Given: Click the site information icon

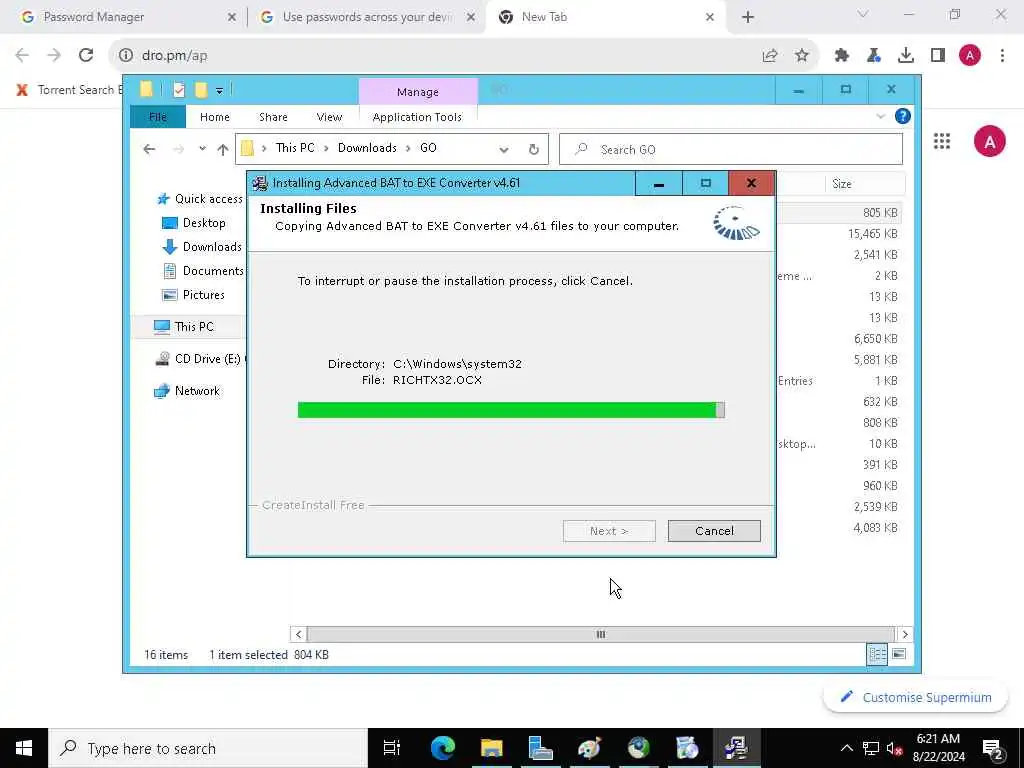Looking at the screenshot, I should 126,56.
